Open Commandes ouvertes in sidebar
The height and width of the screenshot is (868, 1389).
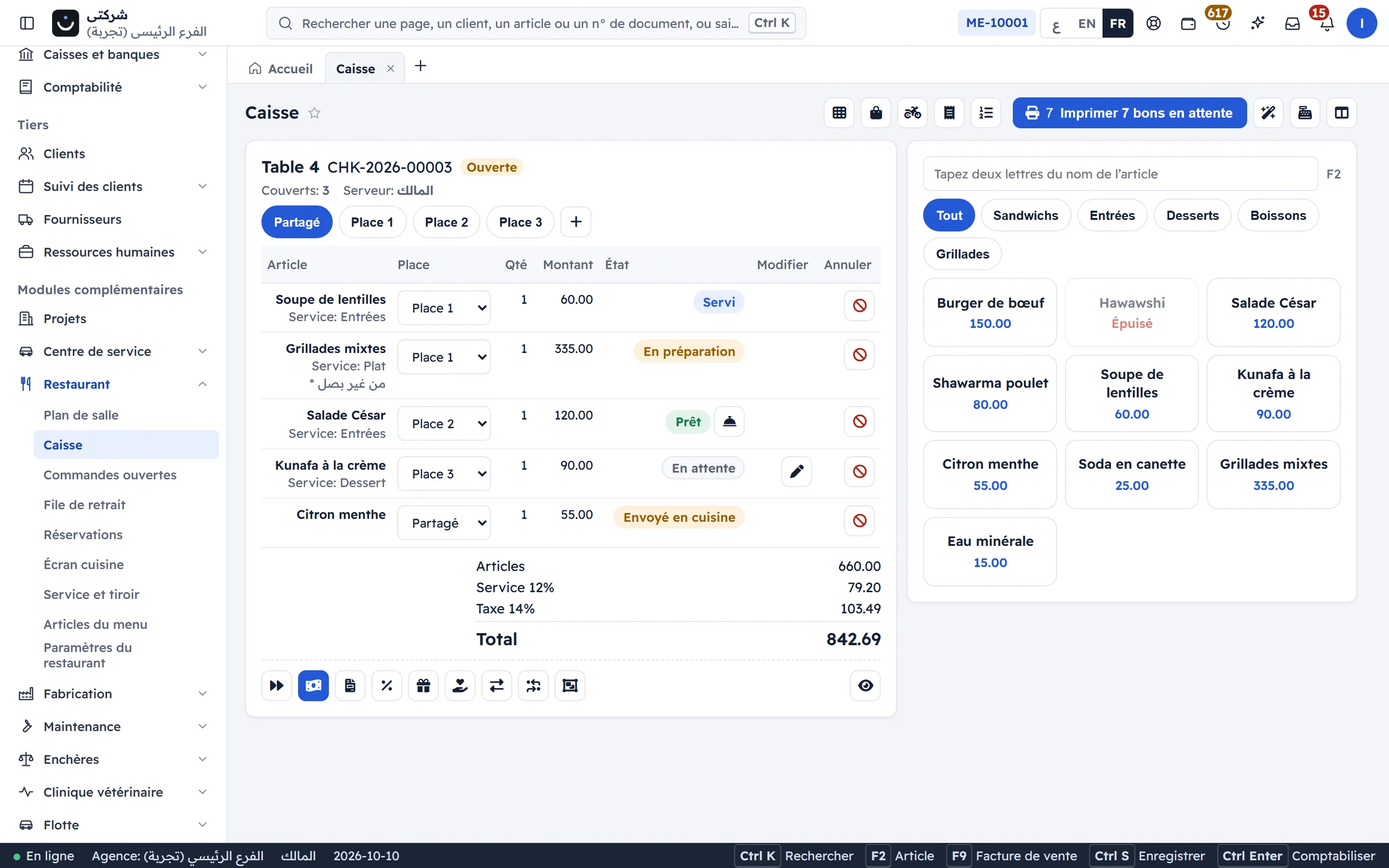[x=110, y=475]
